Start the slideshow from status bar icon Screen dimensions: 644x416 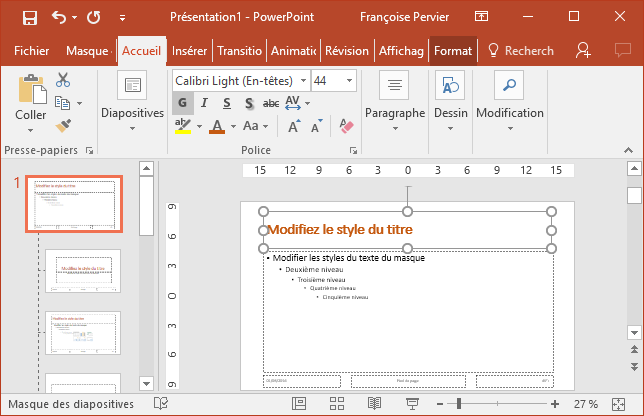click(411, 403)
